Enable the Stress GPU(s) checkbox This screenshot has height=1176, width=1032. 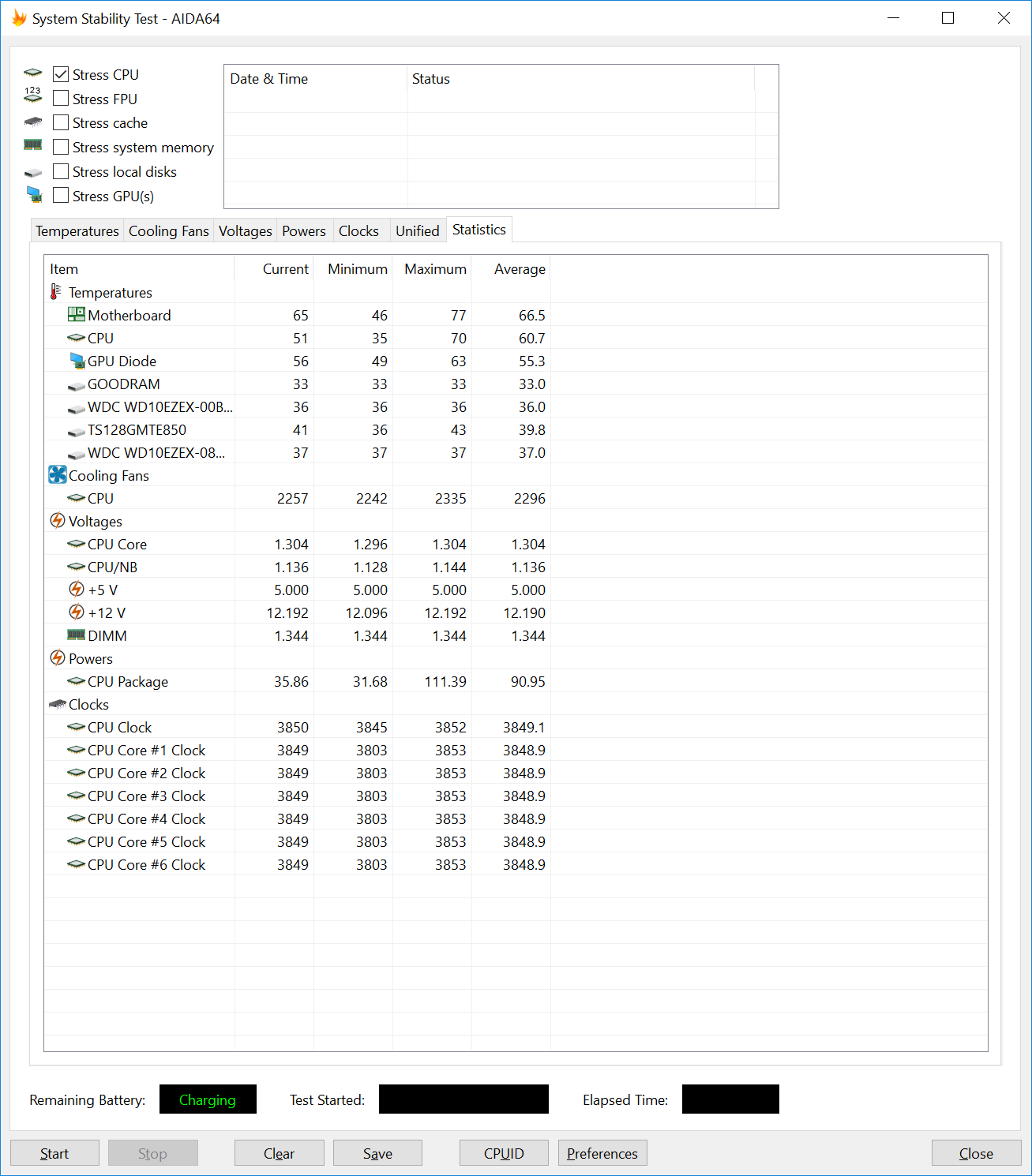(x=61, y=196)
